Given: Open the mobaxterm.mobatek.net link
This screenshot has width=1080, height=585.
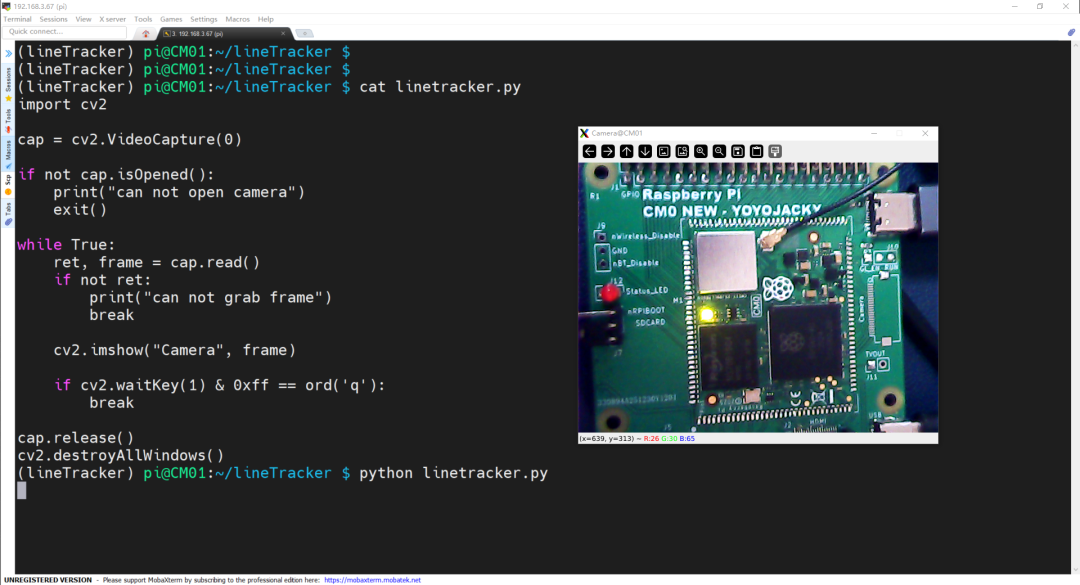Looking at the screenshot, I should 372,580.
